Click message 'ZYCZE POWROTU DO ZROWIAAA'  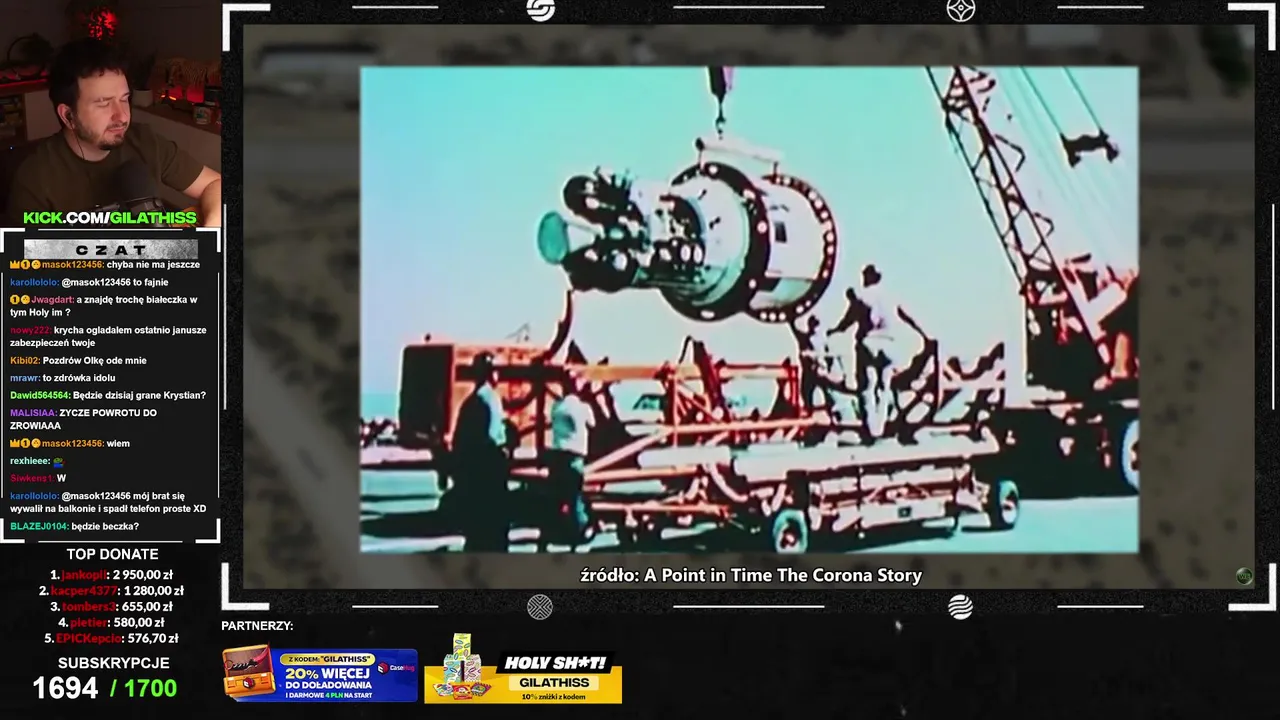83,419
